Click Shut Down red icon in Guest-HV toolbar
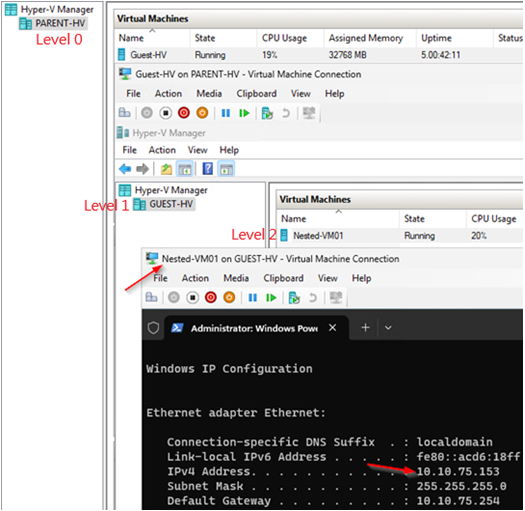This screenshot has width=525, height=511. tap(184, 113)
